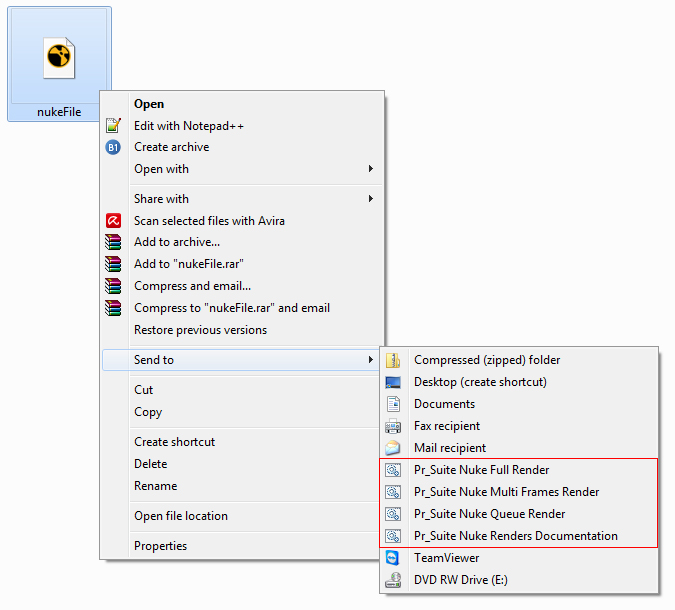
Task: Click the TeamViewer icon in Send to
Action: pos(393,558)
